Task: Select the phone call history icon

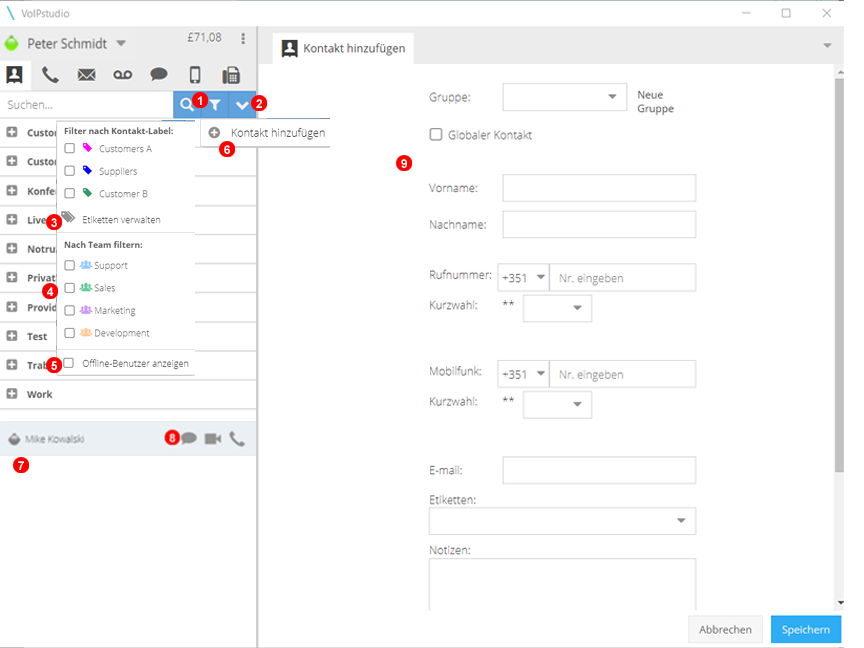Action: pyautogui.click(x=50, y=74)
